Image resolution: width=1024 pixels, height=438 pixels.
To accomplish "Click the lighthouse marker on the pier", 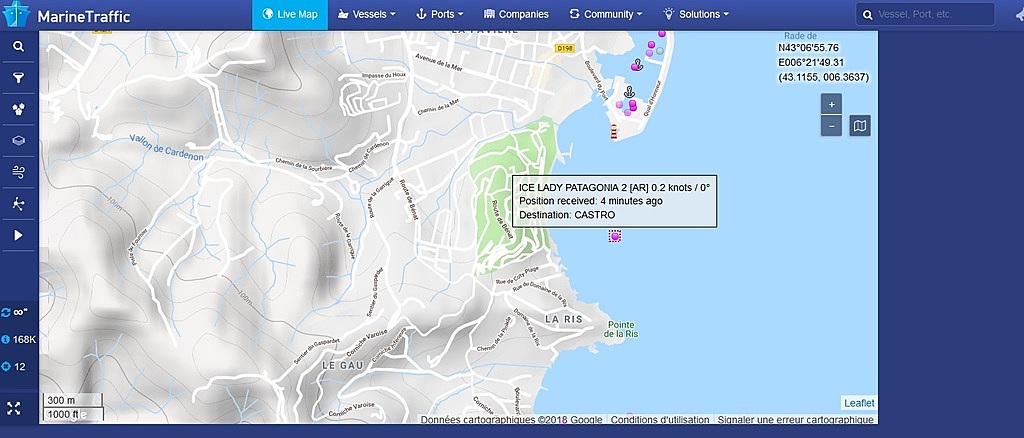I will coord(614,132).
